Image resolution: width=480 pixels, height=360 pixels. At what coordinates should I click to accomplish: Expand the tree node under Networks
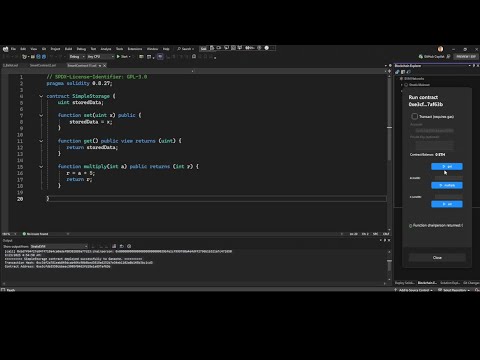[402, 85]
